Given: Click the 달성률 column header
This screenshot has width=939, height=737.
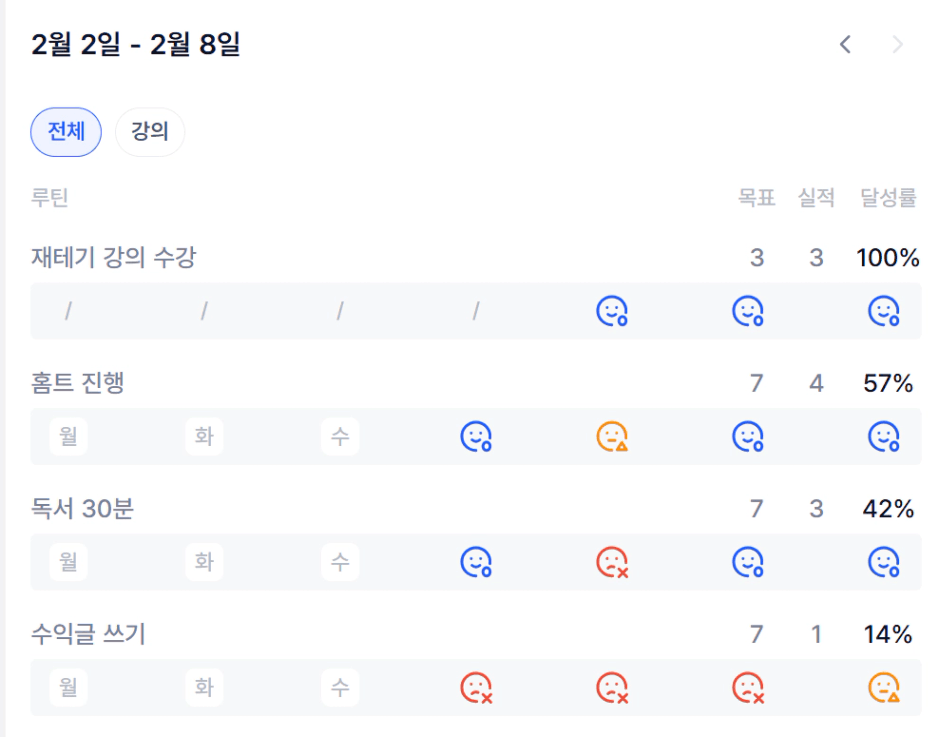Looking at the screenshot, I should click(887, 198).
